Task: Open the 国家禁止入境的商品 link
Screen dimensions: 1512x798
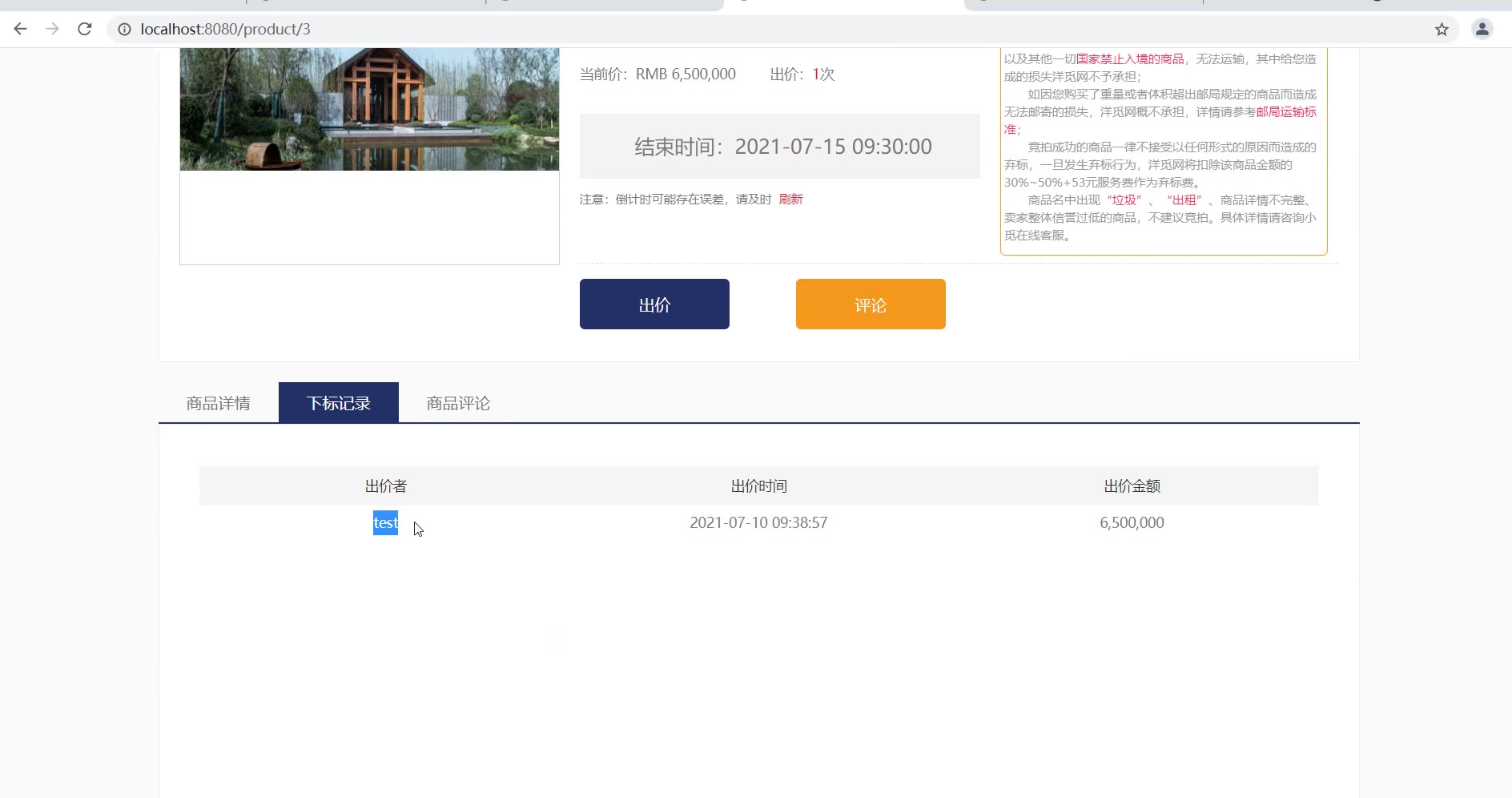Action: tap(1129, 58)
